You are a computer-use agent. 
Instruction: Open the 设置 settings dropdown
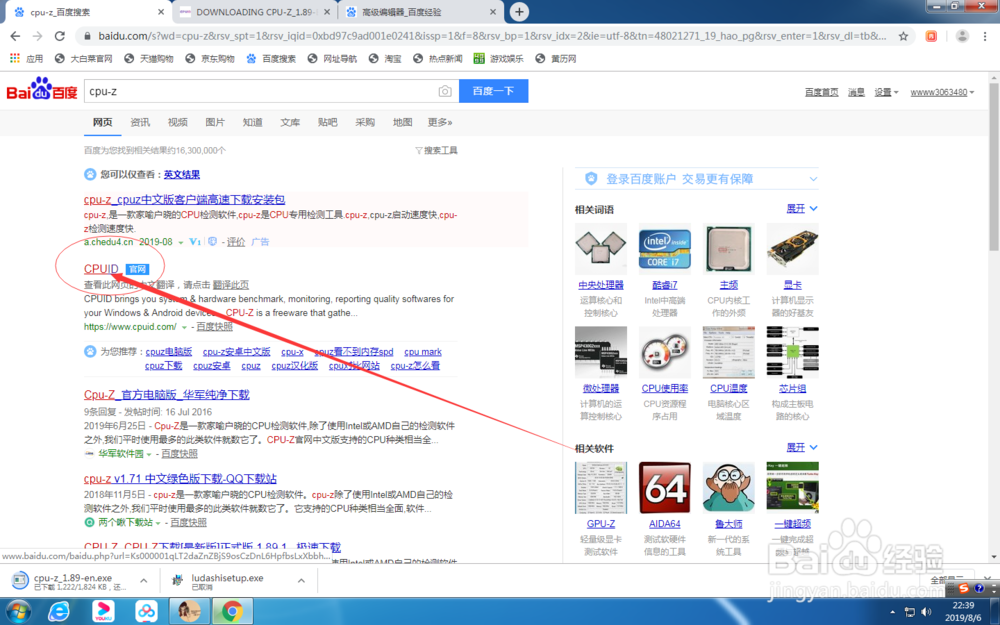884,91
